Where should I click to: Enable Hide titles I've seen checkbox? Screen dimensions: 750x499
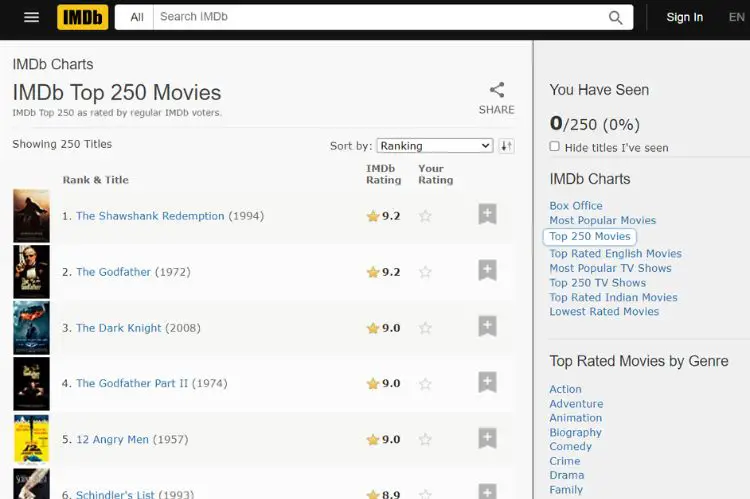(x=554, y=146)
